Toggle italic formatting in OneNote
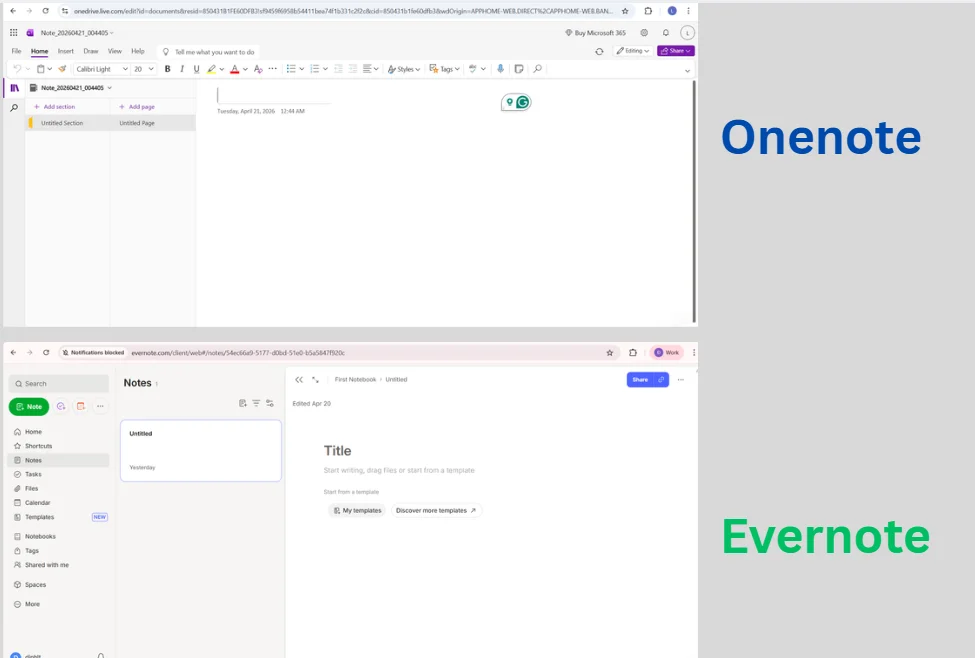This screenshot has width=975, height=658. pyautogui.click(x=182, y=69)
